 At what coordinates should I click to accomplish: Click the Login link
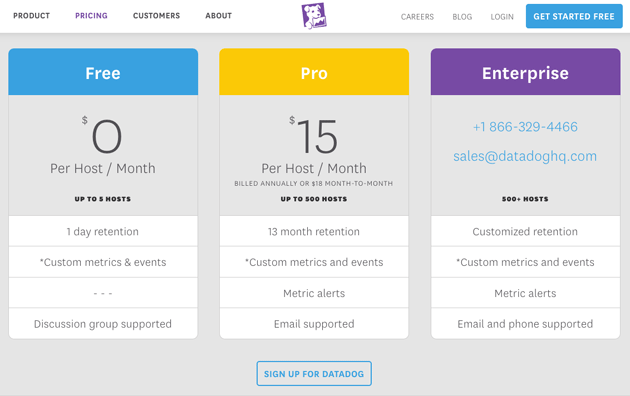502,17
